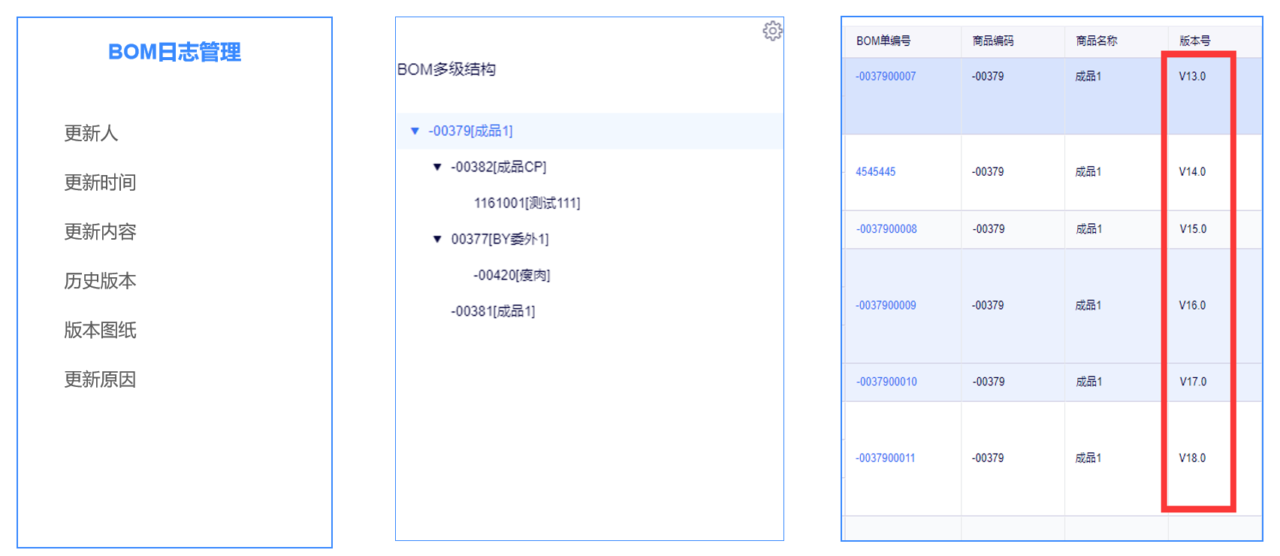Select the 版本图纸 menu item
This screenshot has height=556, width=1280.
click(x=100, y=330)
